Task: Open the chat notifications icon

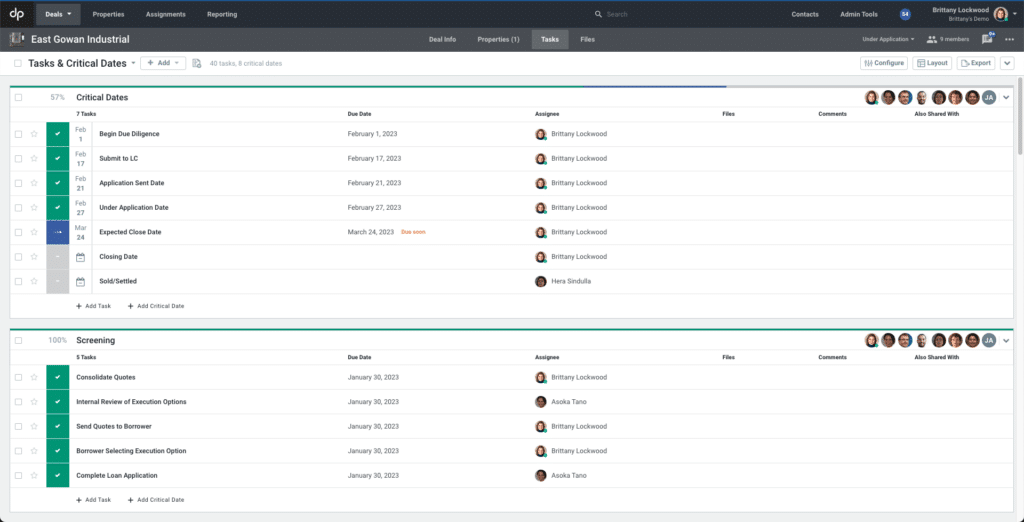Action: [987, 39]
